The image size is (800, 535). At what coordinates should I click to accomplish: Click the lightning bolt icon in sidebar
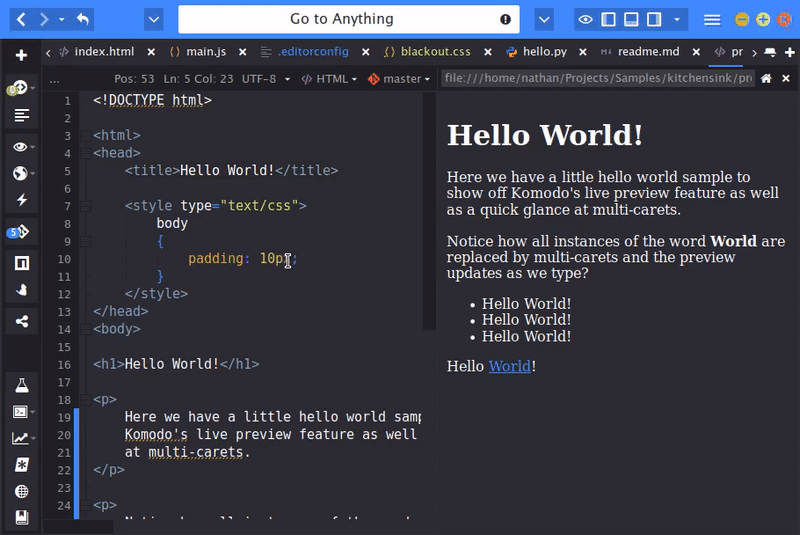(x=21, y=200)
